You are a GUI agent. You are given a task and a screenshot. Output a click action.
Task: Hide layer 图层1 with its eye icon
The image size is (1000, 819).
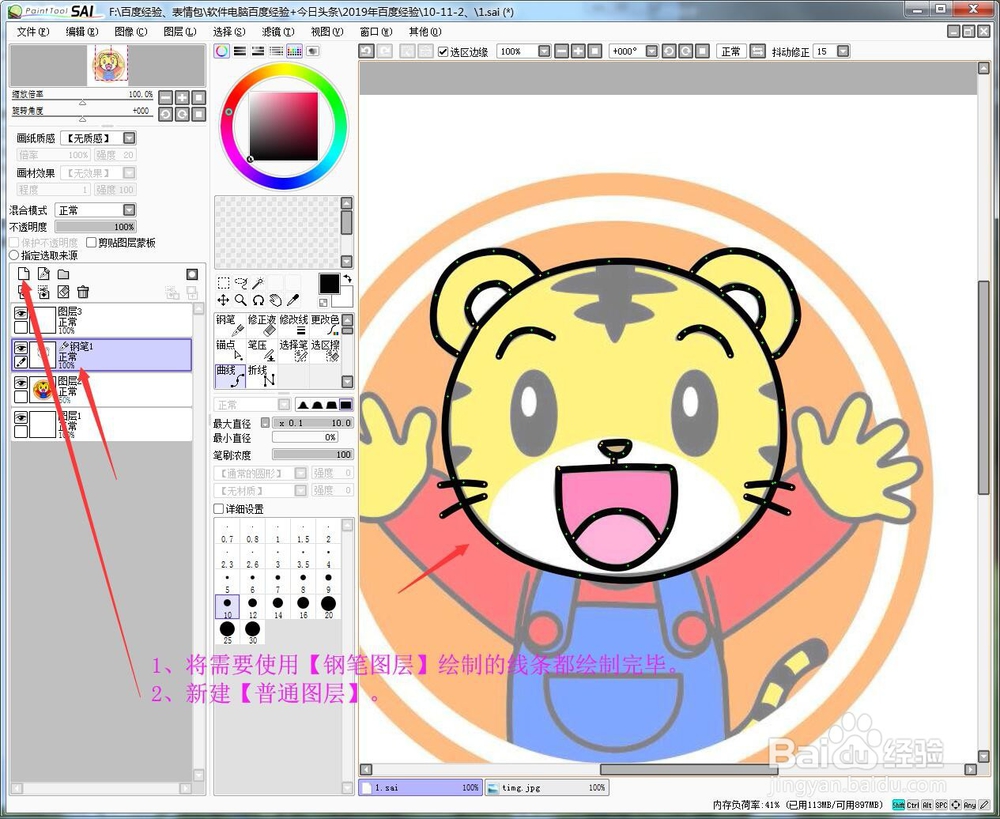[21, 418]
